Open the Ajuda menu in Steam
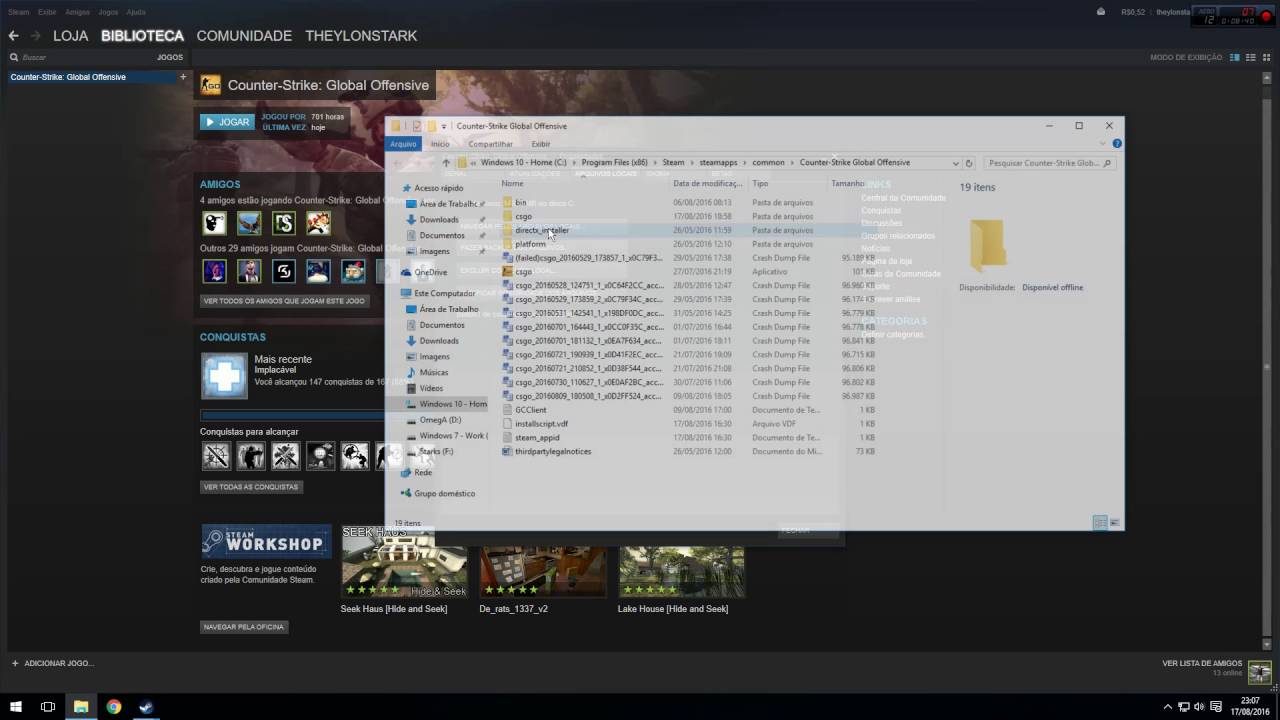The image size is (1280, 720). [x=136, y=12]
